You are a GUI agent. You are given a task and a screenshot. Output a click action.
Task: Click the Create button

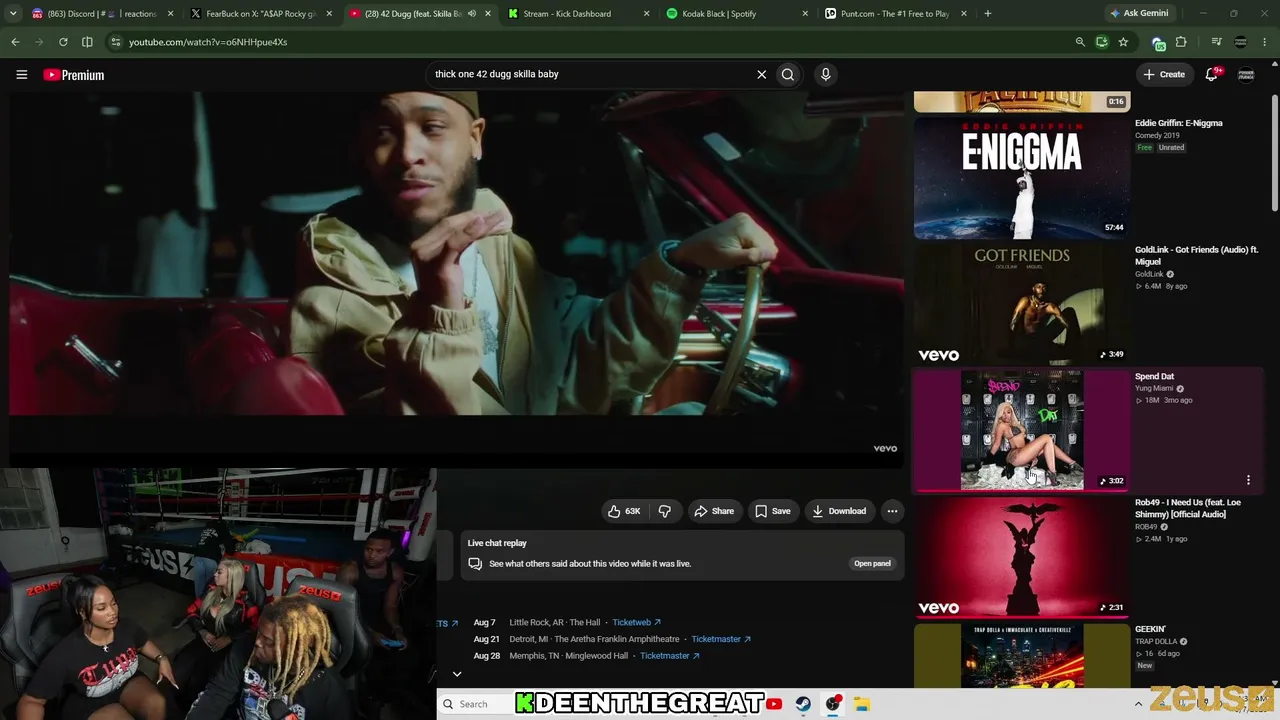click(1164, 74)
